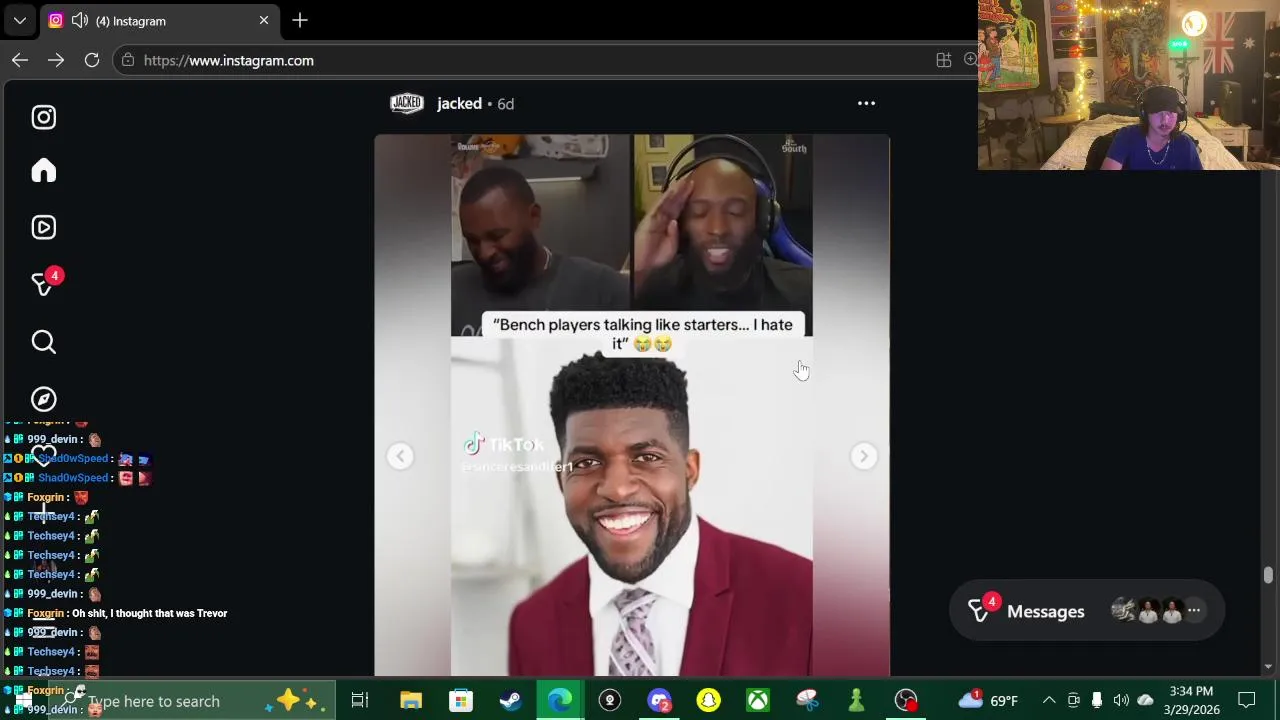Screen dimensions: 1280x720
Task: Show previous slide in carousel
Action: 400,456
